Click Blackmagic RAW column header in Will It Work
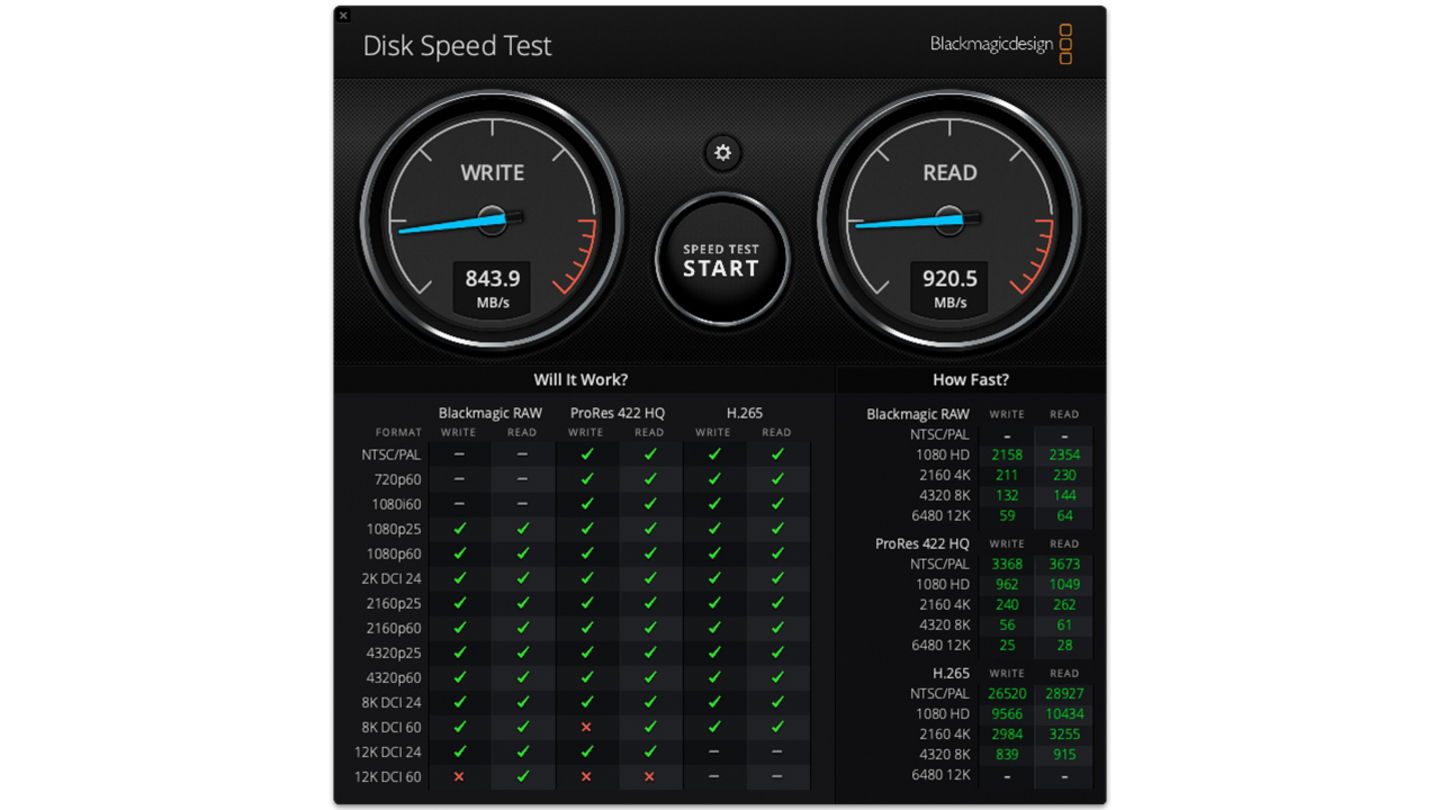 tap(490, 413)
